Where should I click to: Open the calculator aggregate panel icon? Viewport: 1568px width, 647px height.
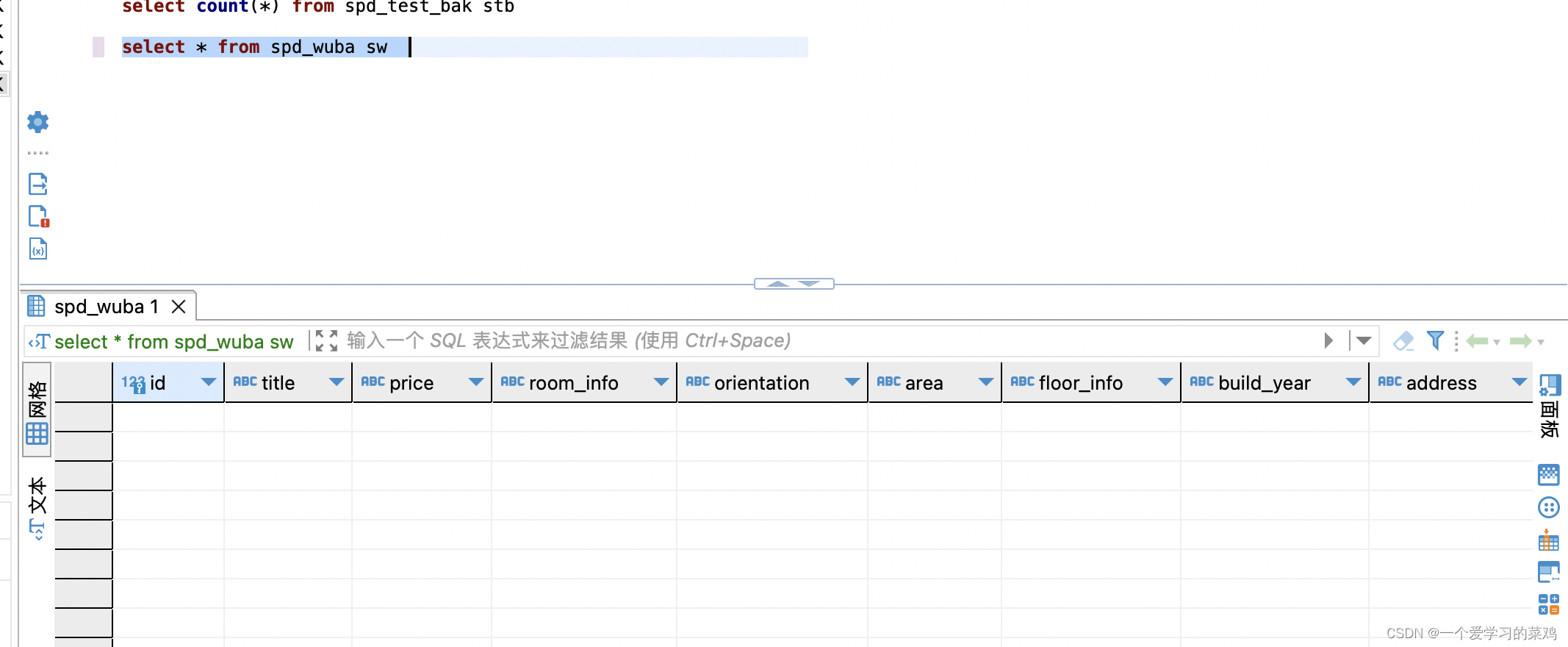[x=1549, y=604]
